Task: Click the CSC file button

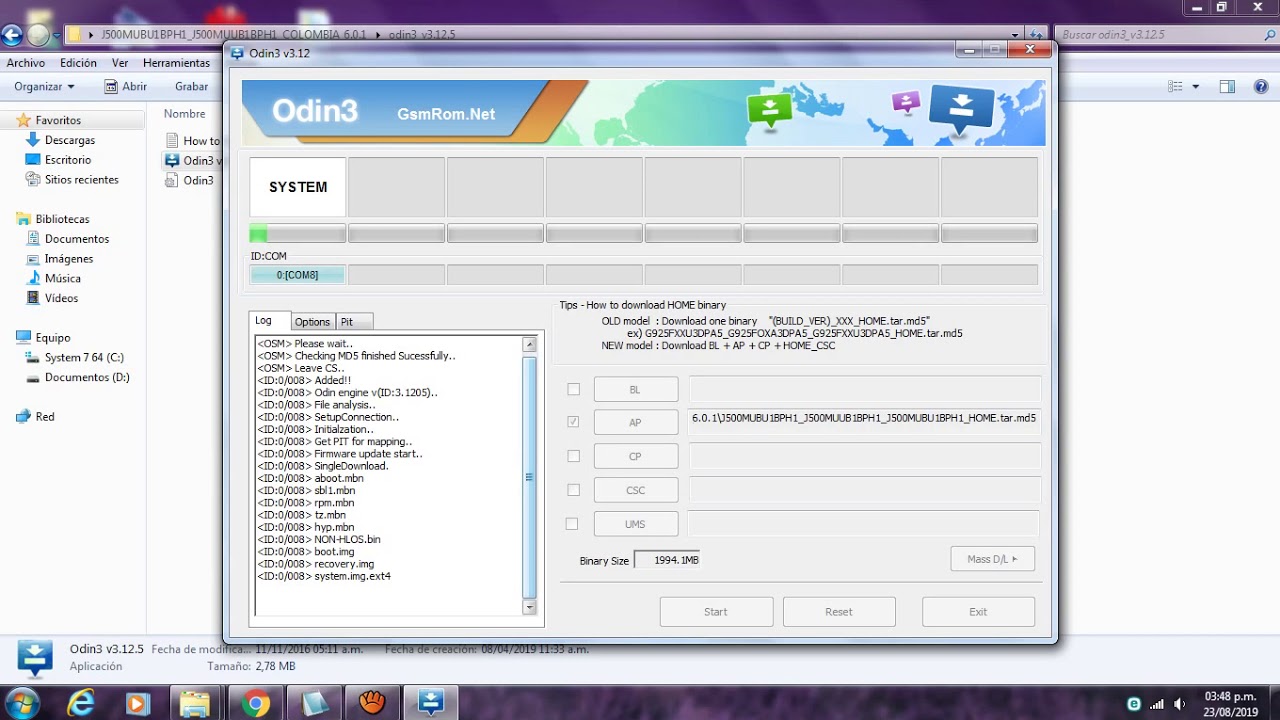Action: (x=636, y=490)
